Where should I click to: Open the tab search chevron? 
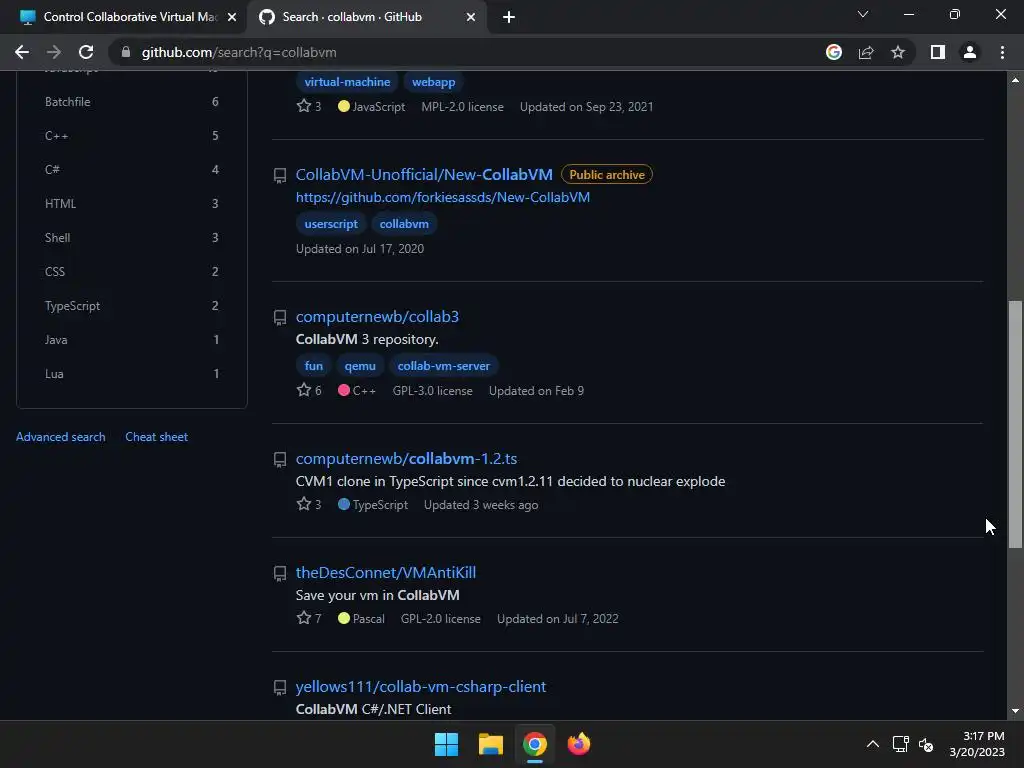(863, 14)
